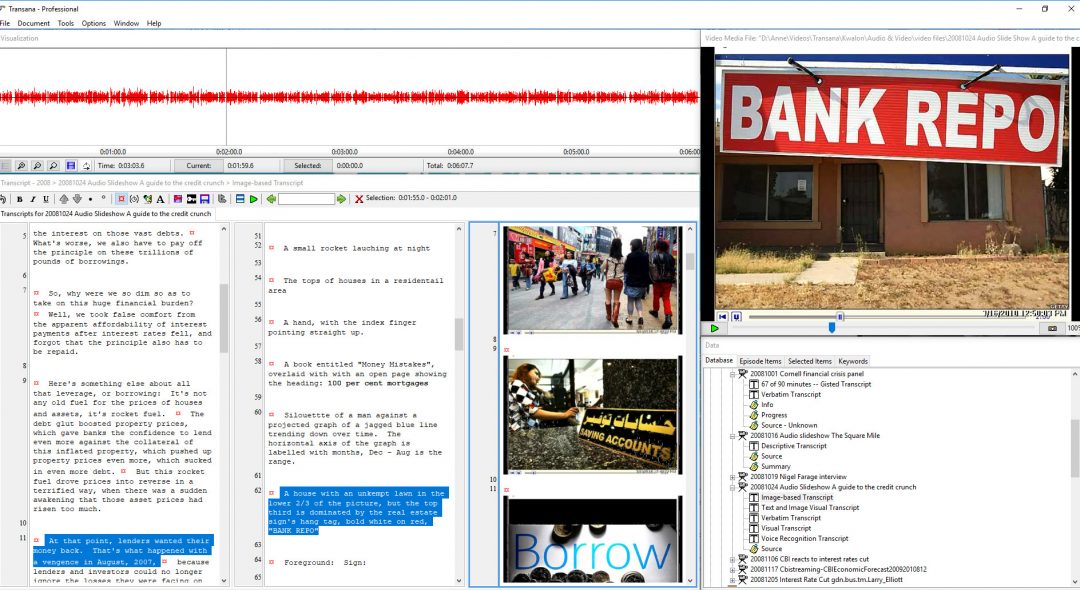The height and width of the screenshot is (590, 1080).
Task: Click the Undo icon in transcript toolbar
Action: 3,199
